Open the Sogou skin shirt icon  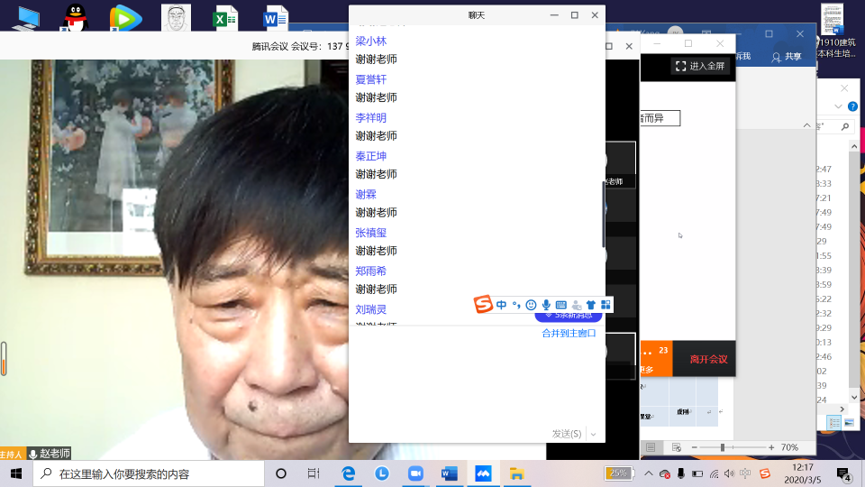591,304
